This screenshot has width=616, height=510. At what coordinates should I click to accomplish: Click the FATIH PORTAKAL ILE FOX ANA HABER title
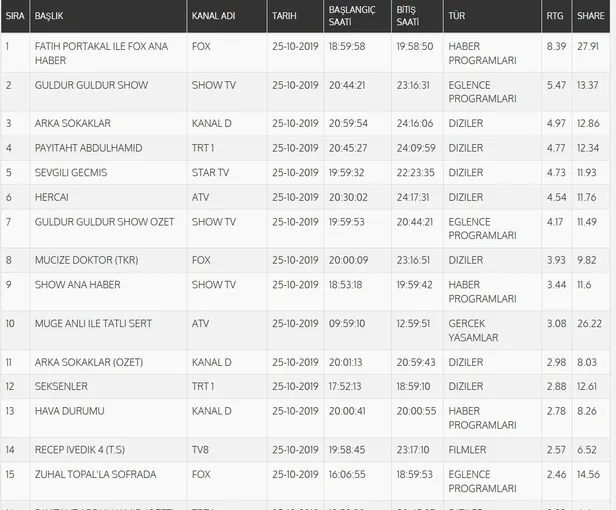[101, 53]
